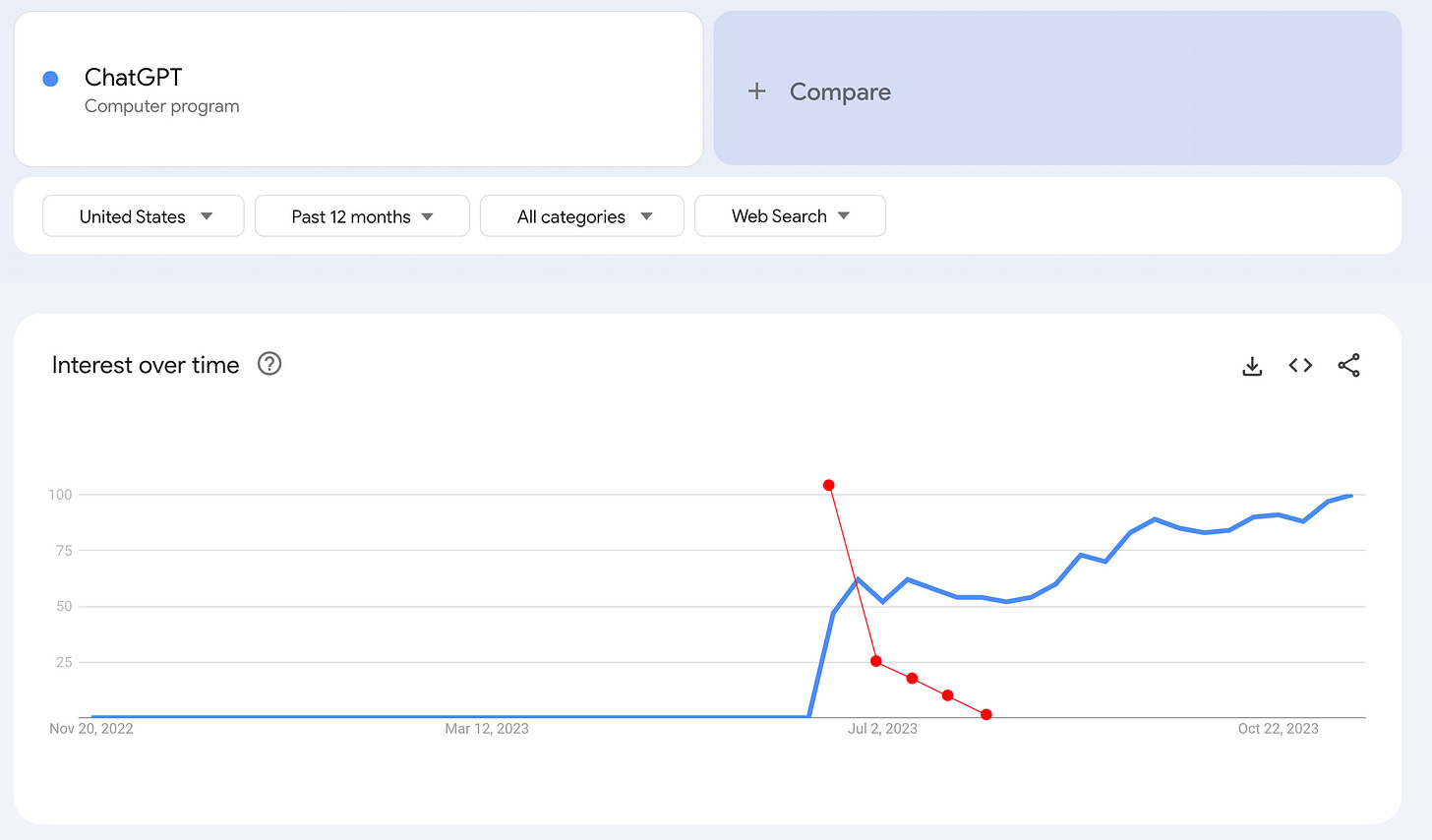The height and width of the screenshot is (840, 1432).
Task: Open the All categories dropdown
Action: click(x=582, y=216)
